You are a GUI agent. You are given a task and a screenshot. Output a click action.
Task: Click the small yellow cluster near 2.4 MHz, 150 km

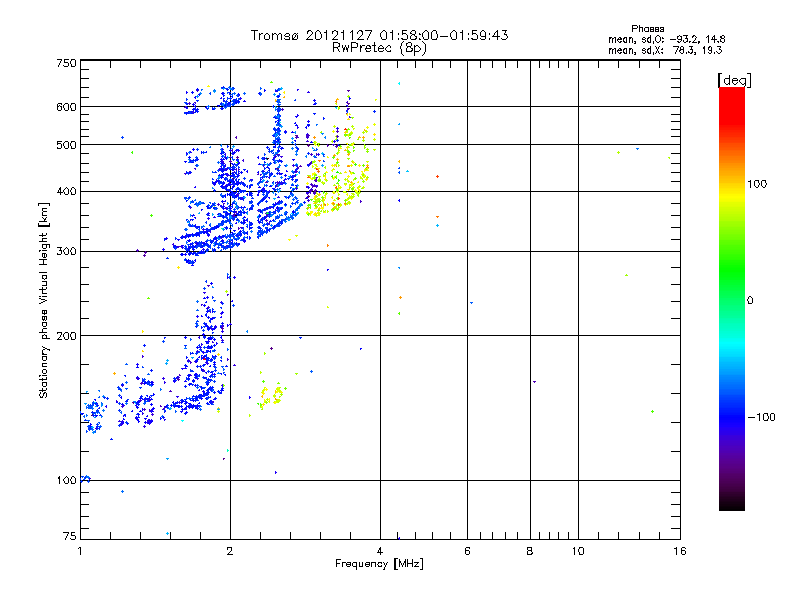[270, 395]
